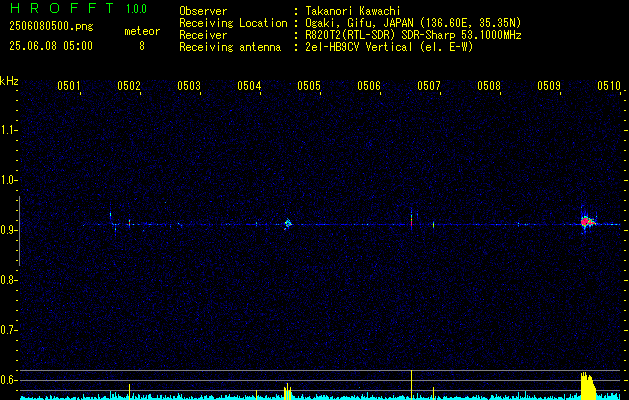Click the Receiving Location label
Viewport: 629px width, 400px height.
pos(233,23)
